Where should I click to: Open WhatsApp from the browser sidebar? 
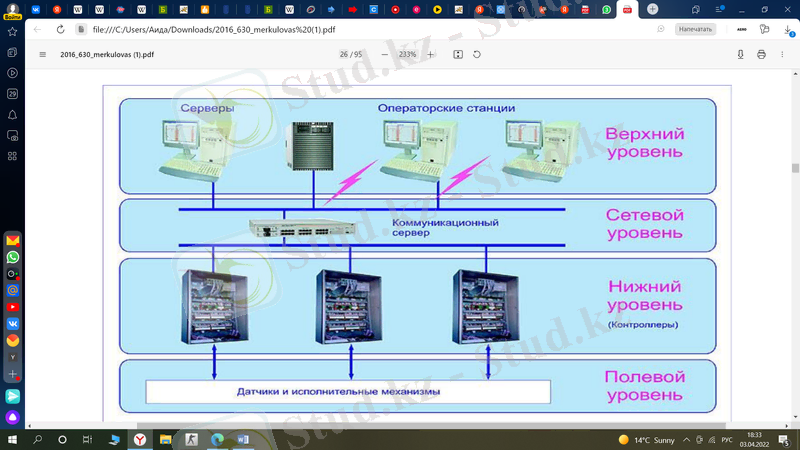pyautogui.click(x=13, y=257)
